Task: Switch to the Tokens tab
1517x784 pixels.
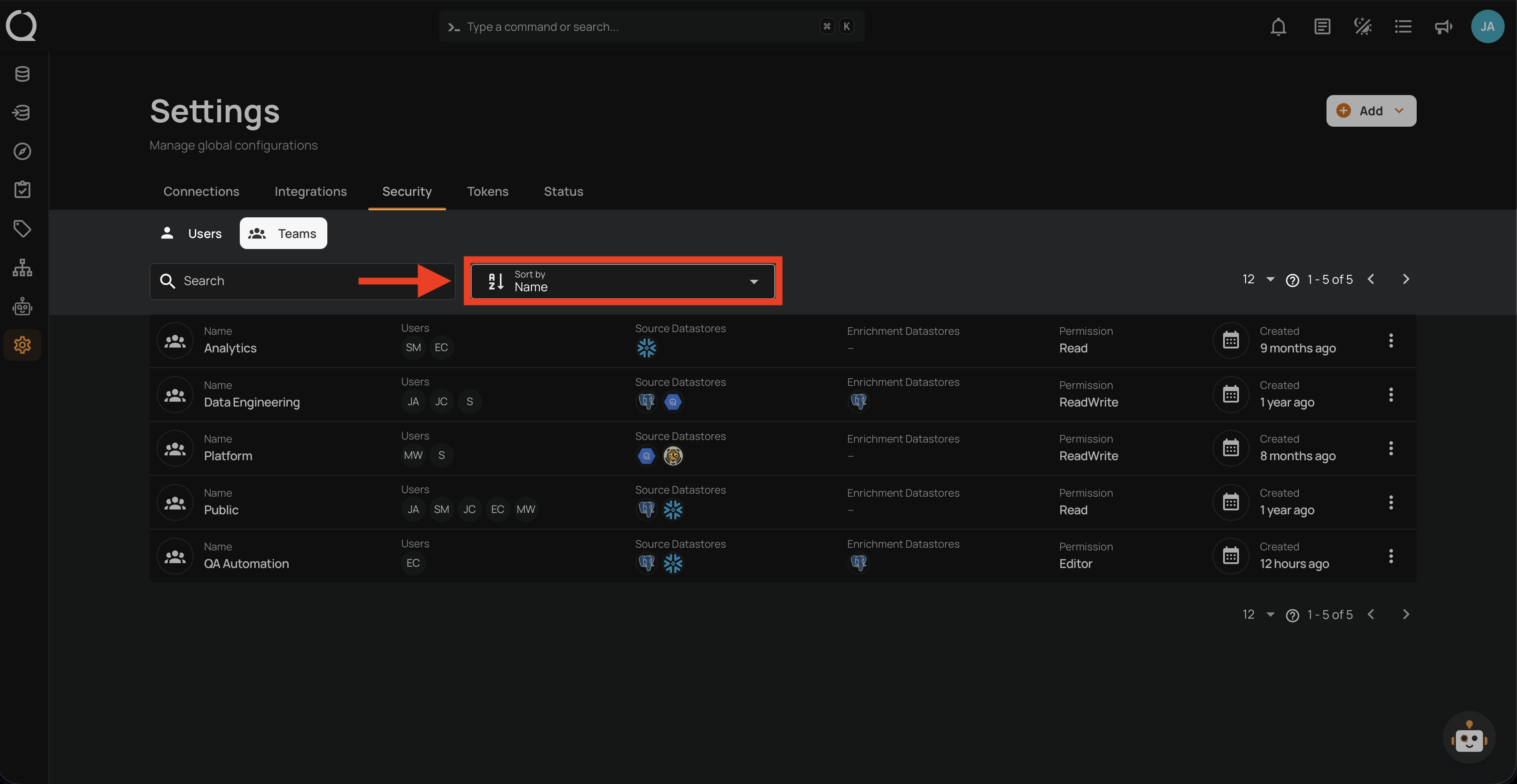Action: [x=487, y=191]
